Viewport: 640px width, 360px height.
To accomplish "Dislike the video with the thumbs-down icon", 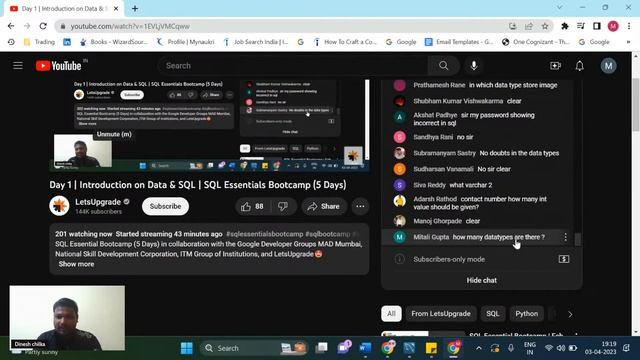I will pyautogui.click(x=283, y=207).
